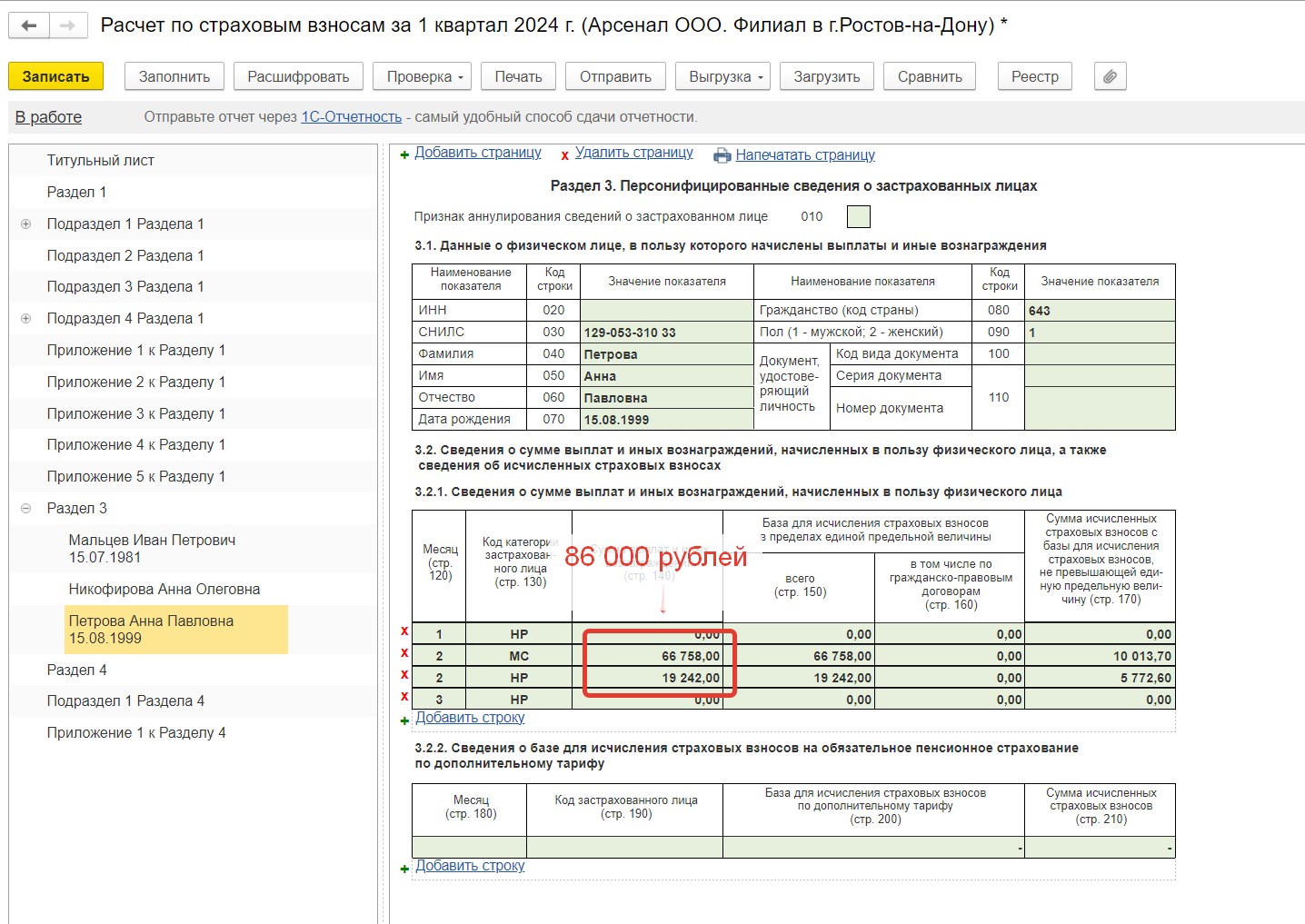Click green plus under section 3.2.1 table

(404, 720)
